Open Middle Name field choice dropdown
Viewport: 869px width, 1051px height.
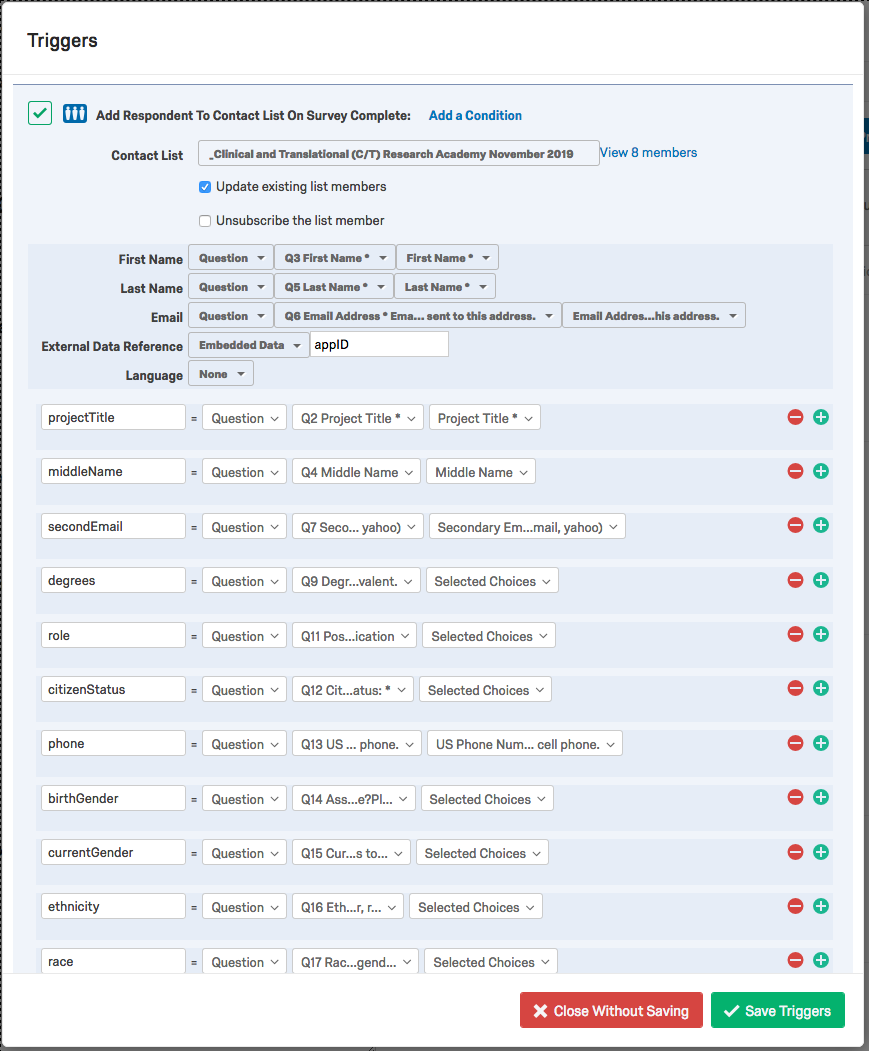coord(481,473)
